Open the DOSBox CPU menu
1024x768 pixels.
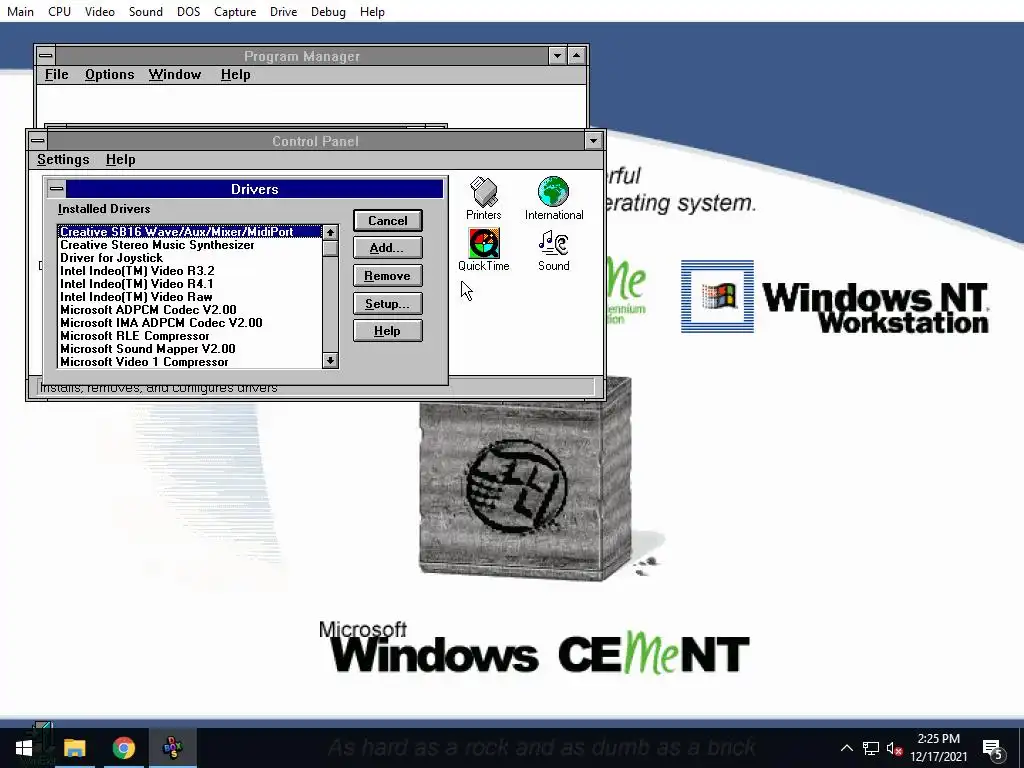(59, 12)
